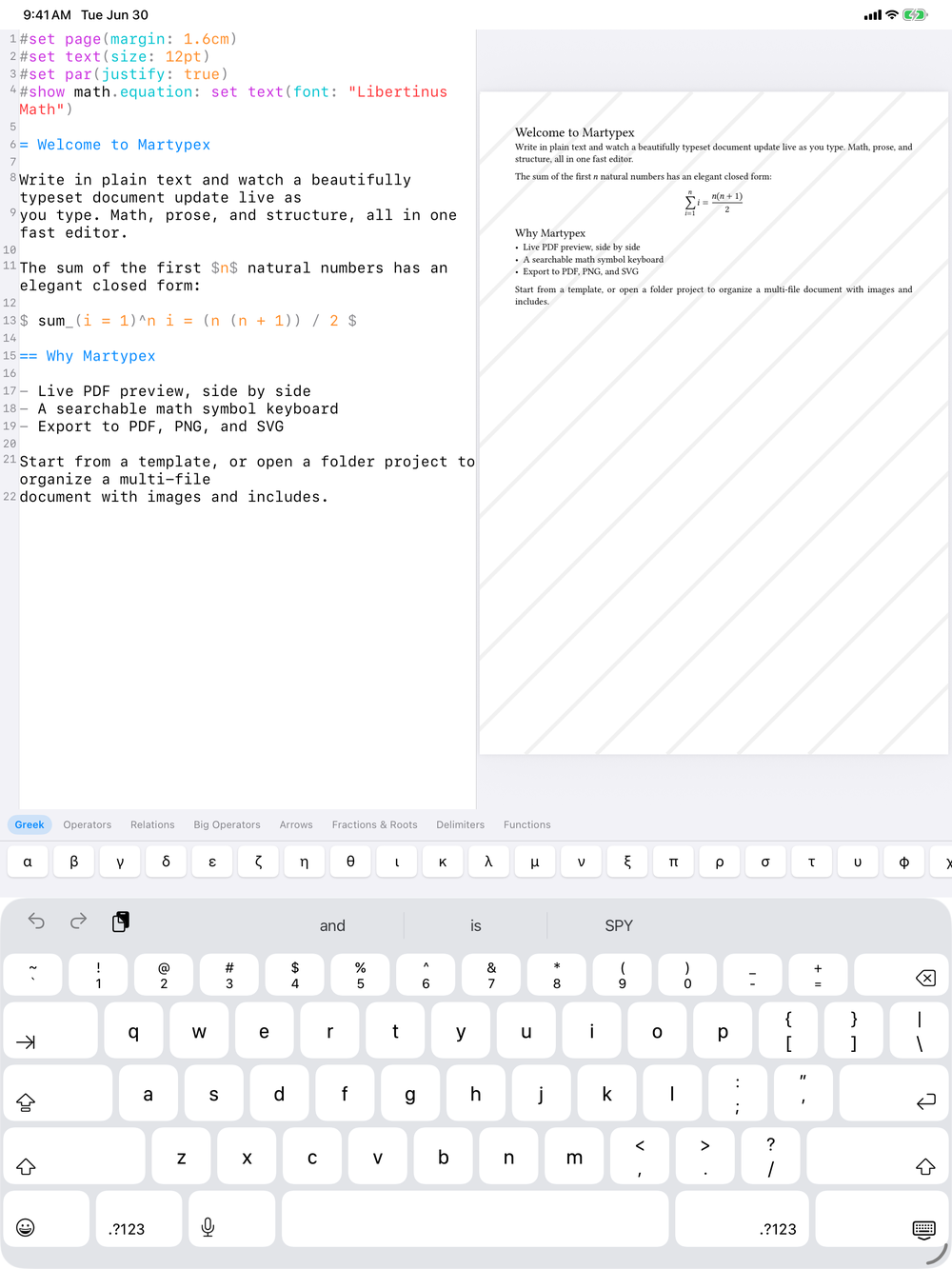Insert the tau τ symbol
952x1269 pixels.
[x=812, y=862]
